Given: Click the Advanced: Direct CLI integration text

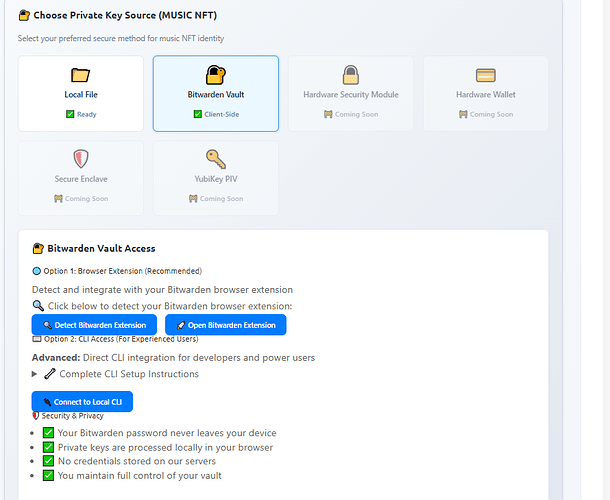Looking at the screenshot, I should tap(174, 358).
